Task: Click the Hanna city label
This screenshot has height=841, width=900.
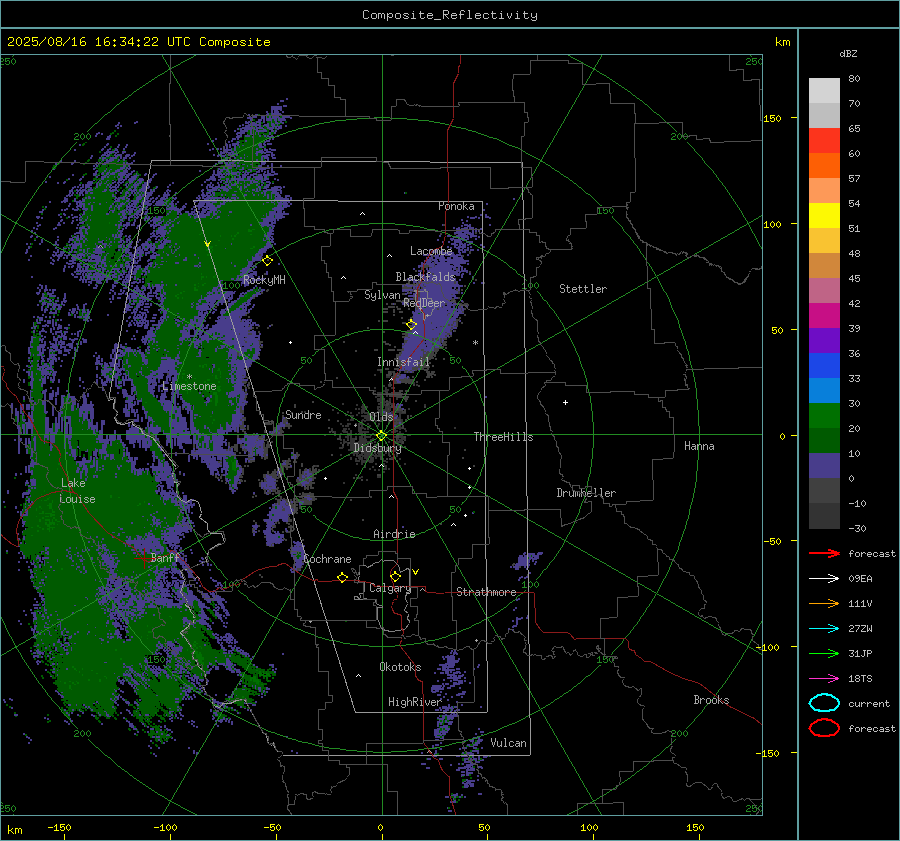Action: point(699,446)
